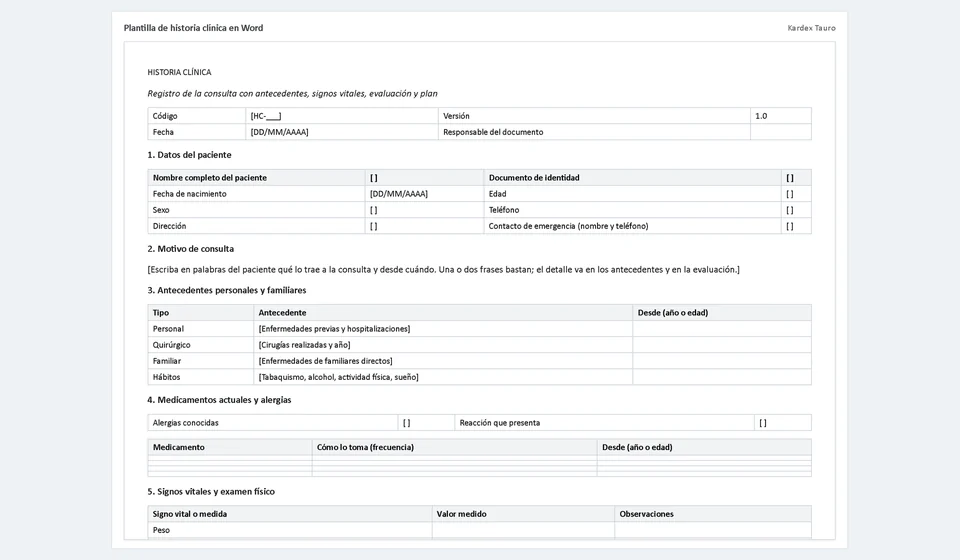The width and height of the screenshot is (960, 560).
Task: Select the Motivo de consulta placeholder paragraph
Action: coord(443,269)
